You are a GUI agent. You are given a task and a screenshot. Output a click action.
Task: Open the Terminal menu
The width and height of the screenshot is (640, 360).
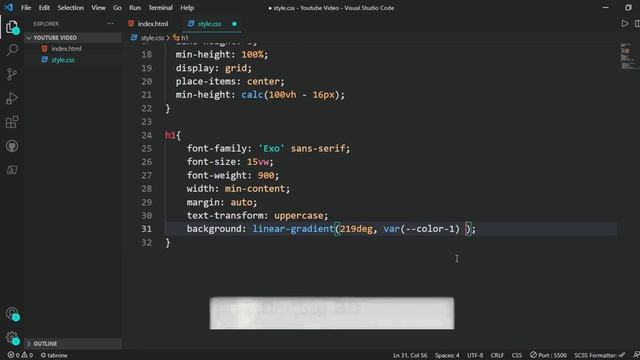[160, 8]
